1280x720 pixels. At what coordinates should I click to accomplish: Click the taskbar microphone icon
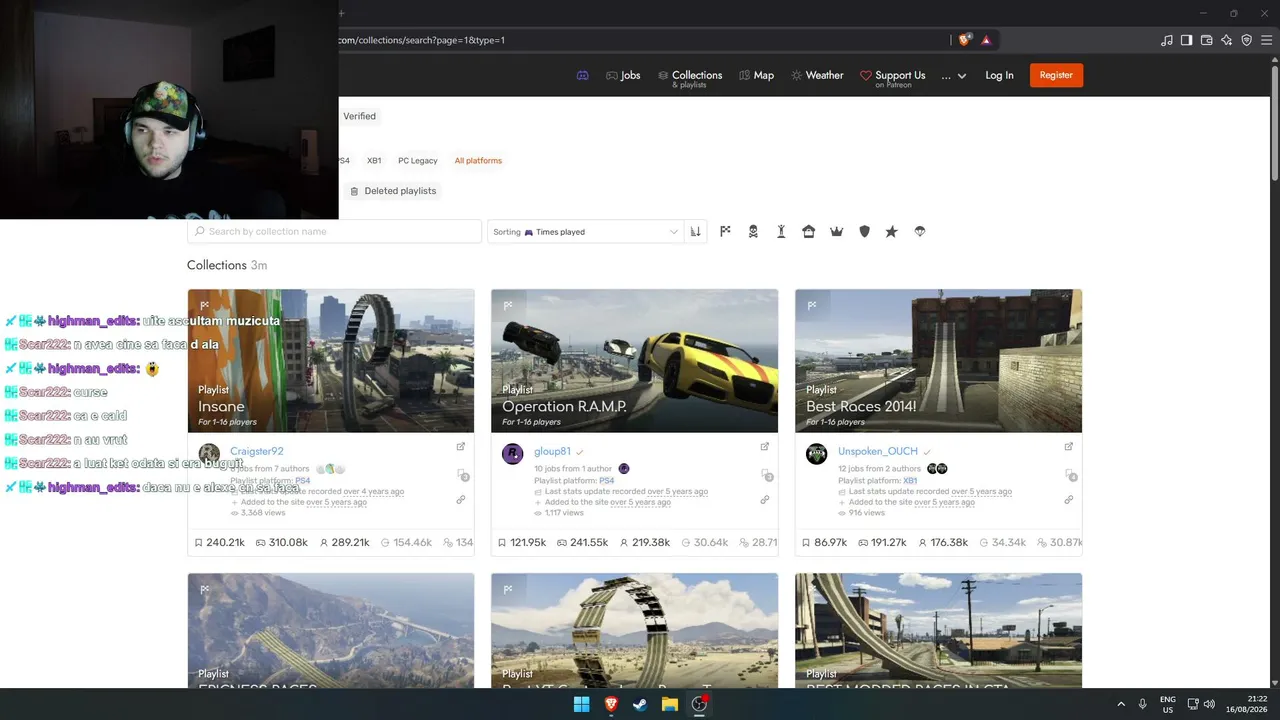1142,704
